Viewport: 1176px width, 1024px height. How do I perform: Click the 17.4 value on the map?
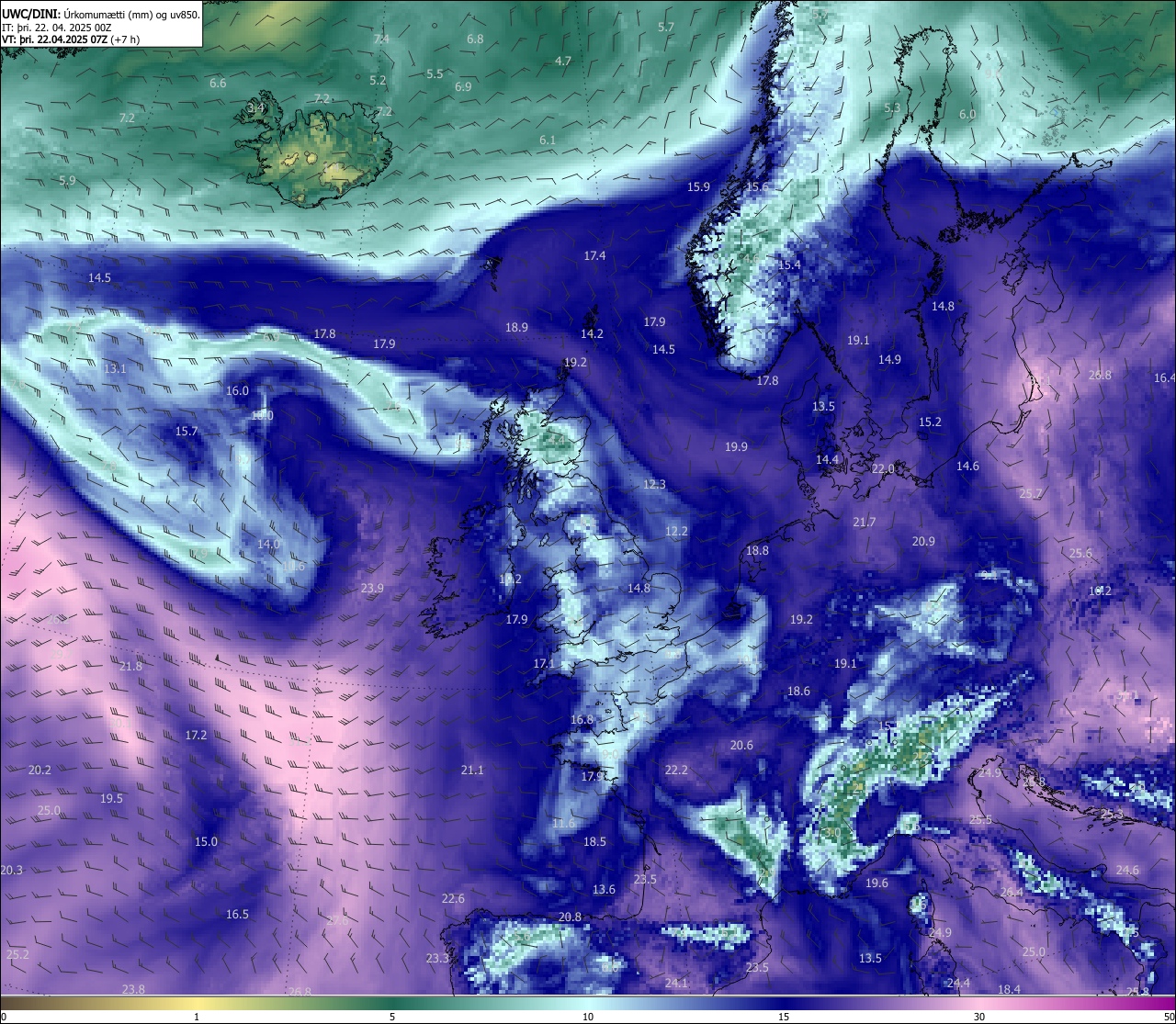[594, 256]
